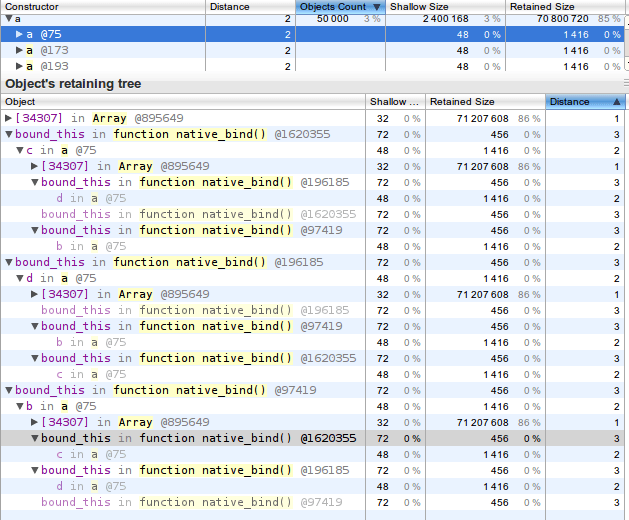Click the top grid vertical scrollbar
Viewport: 629px width, 520px height.
pos(627,43)
